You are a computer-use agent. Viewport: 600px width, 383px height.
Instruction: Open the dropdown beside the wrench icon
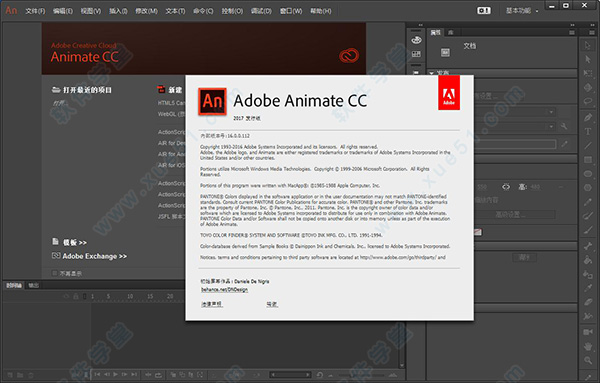[x=515, y=126]
